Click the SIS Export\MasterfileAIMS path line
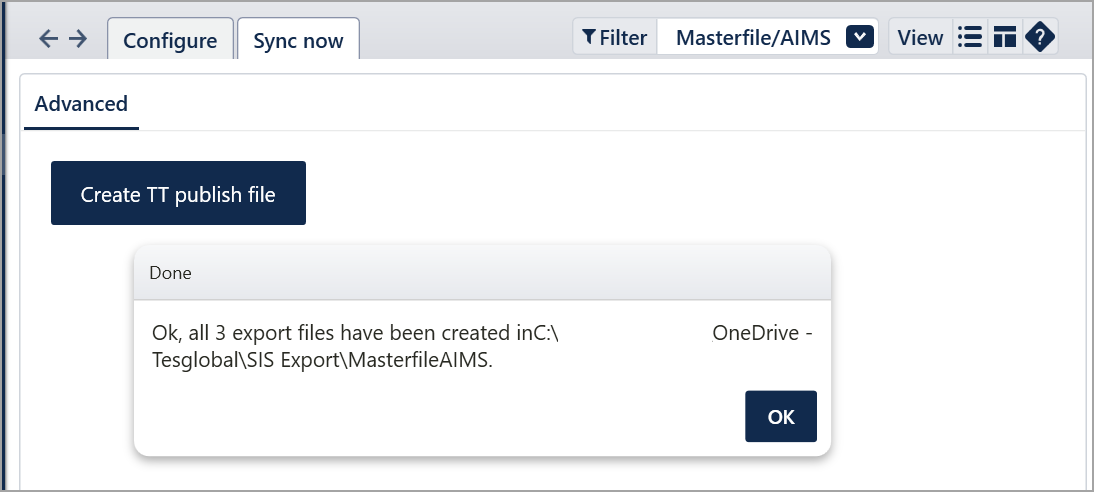 click(x=322, y=361)
